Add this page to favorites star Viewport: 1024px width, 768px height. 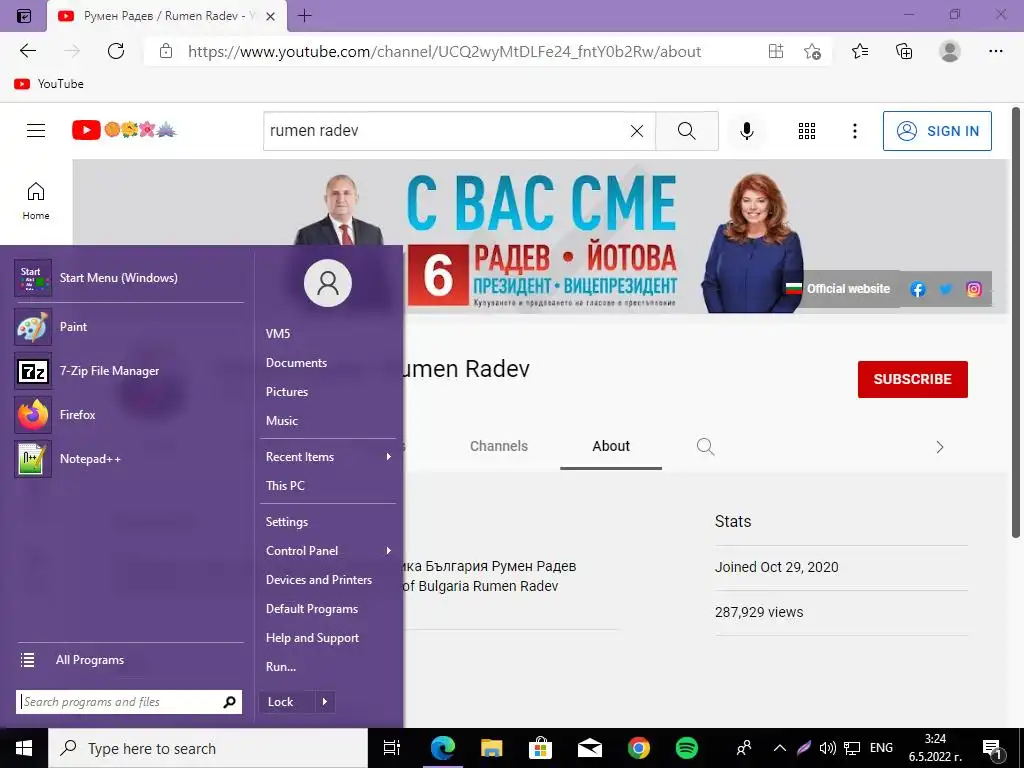pos(812,51)
